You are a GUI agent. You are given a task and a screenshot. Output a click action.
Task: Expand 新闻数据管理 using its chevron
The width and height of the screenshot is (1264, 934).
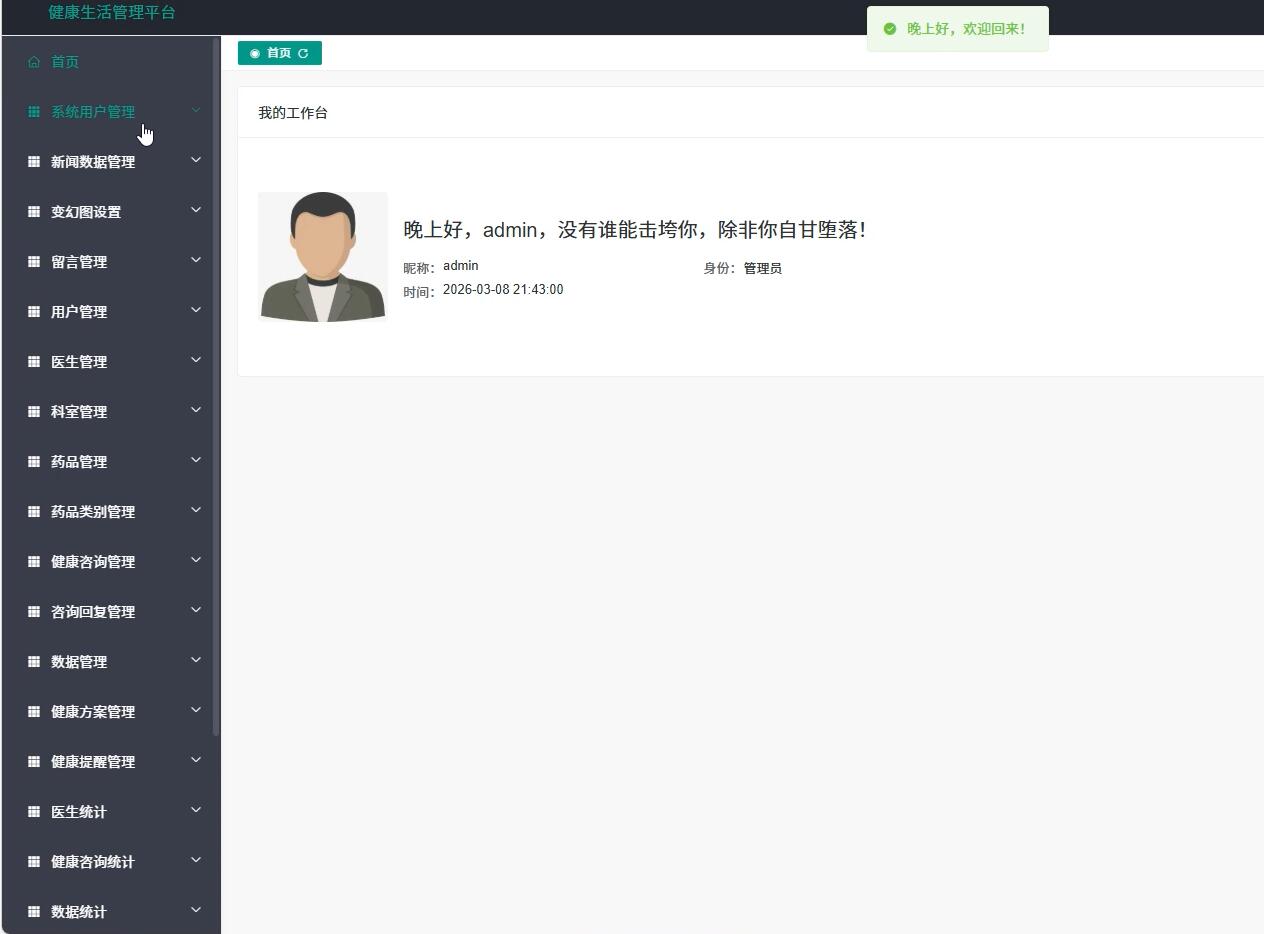(196, 160)
